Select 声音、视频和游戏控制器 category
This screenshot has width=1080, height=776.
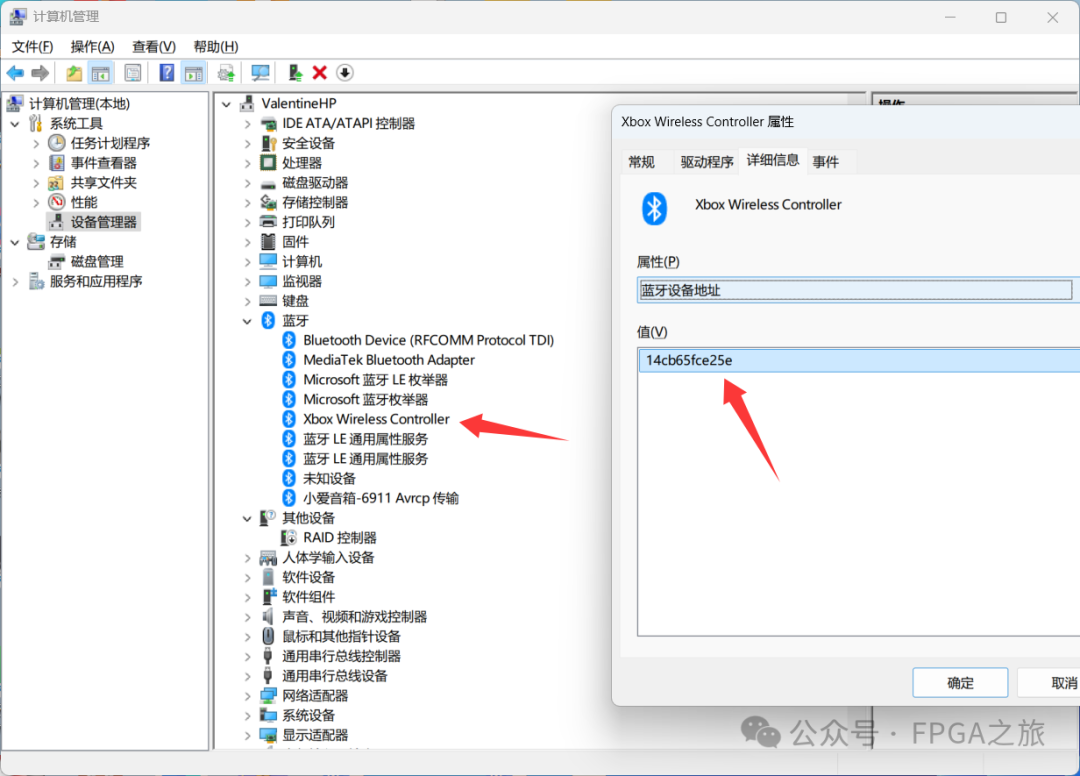pos(354,617)
